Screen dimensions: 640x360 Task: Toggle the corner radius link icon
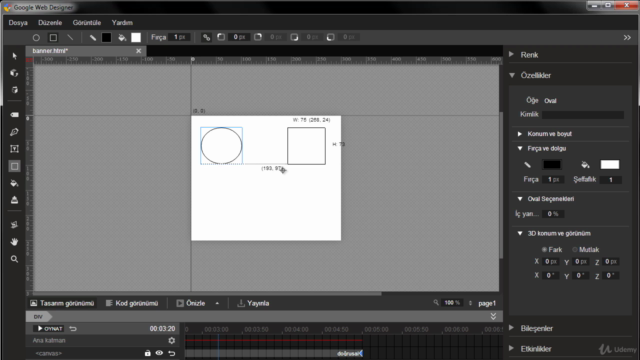point(207,38)
